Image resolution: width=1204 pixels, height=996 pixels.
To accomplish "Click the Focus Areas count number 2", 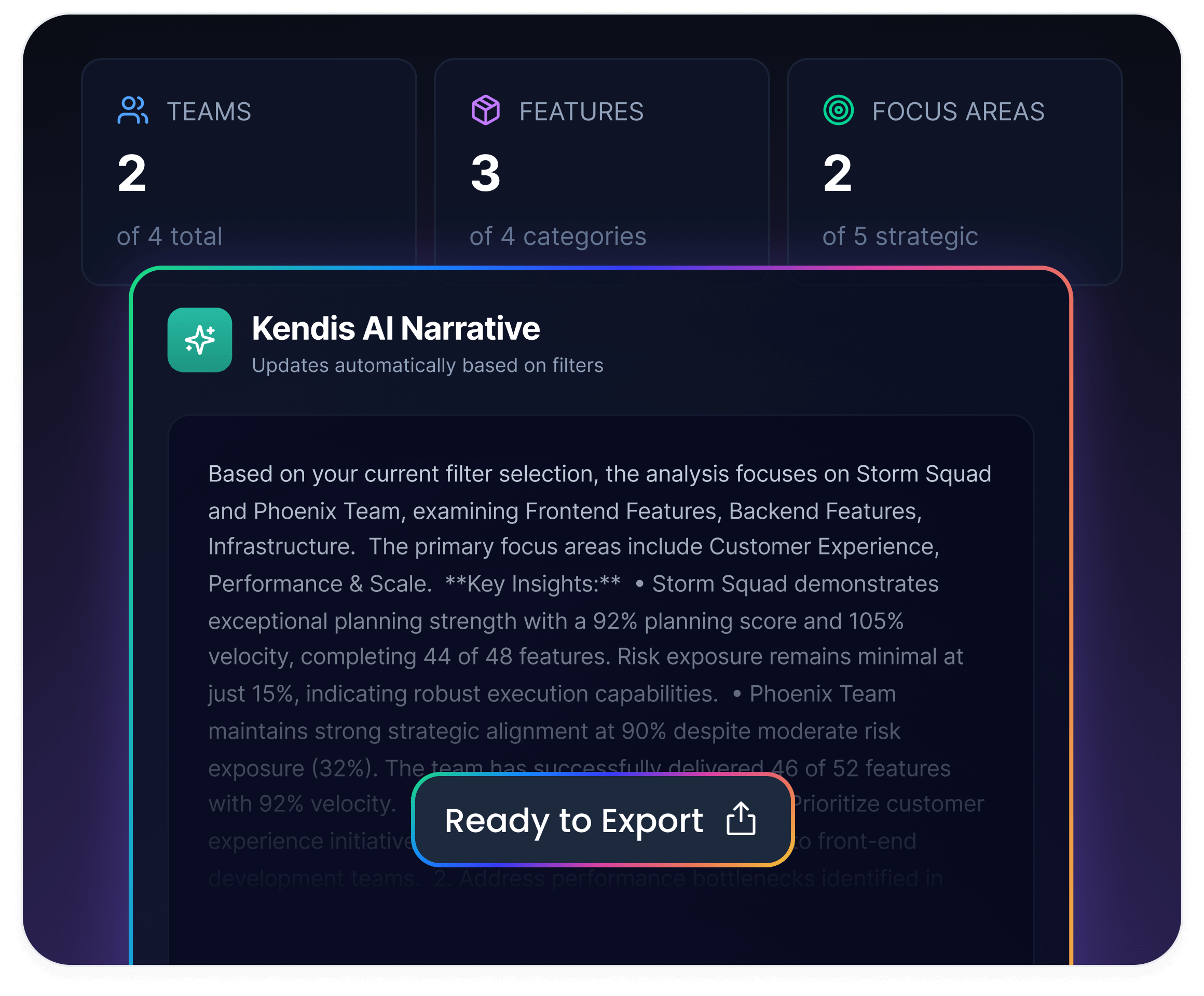I will coord(837,173).
